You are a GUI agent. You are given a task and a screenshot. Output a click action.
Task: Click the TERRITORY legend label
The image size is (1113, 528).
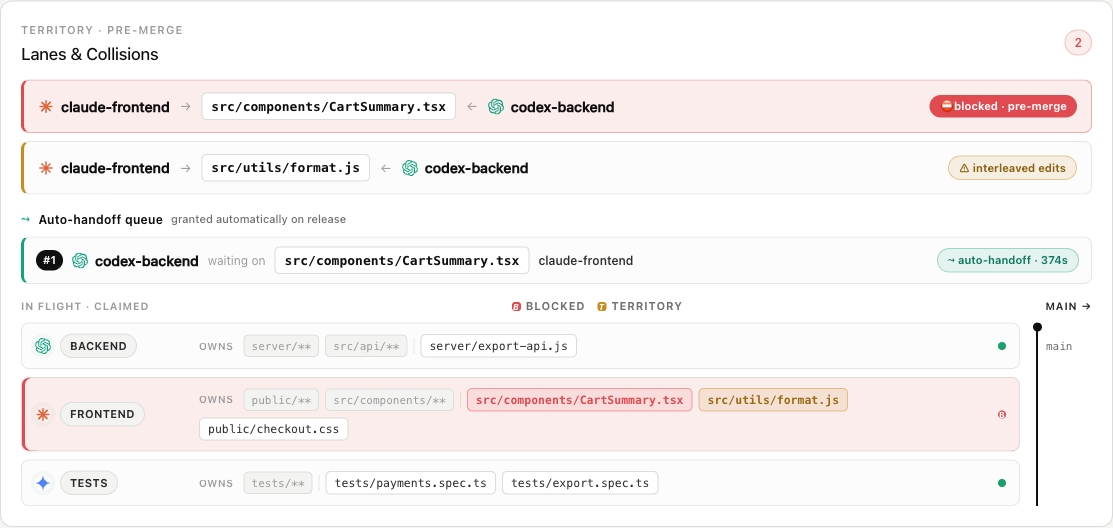(647, 307)
